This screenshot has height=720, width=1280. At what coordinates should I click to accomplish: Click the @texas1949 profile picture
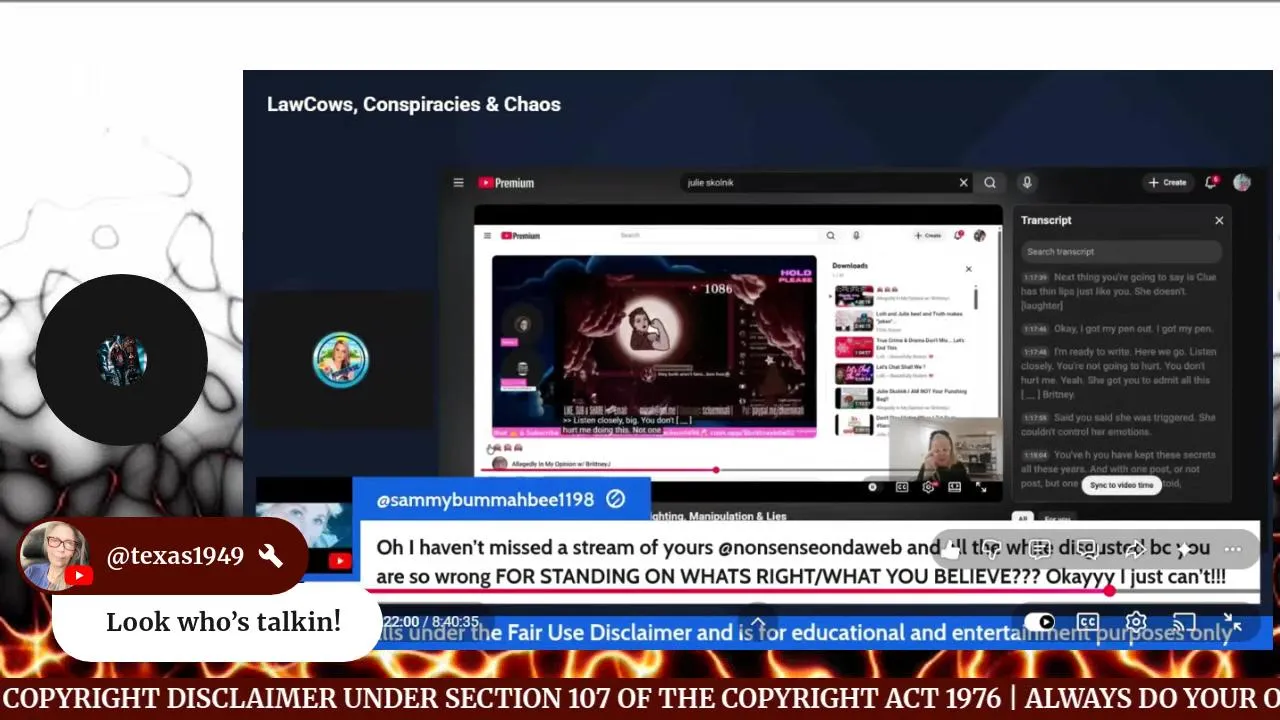[x=56, y=556]
